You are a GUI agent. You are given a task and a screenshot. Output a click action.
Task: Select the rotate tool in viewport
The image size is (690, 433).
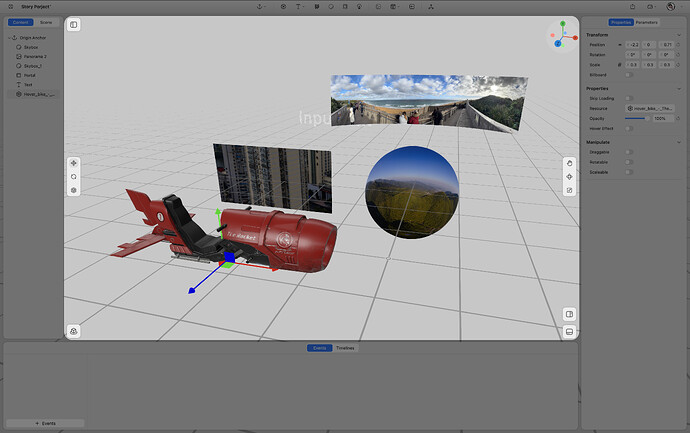click(x=73, y=176)
